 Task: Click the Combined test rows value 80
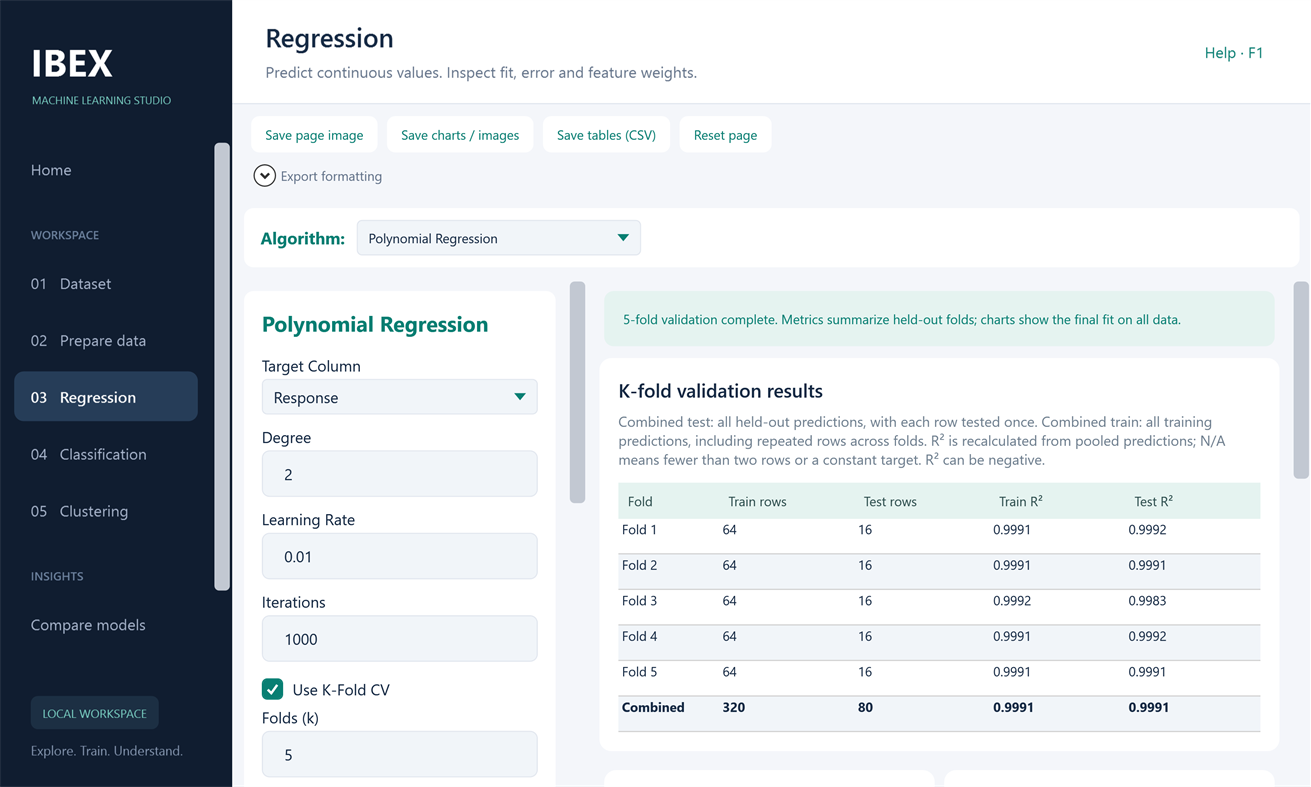[865, 707]
